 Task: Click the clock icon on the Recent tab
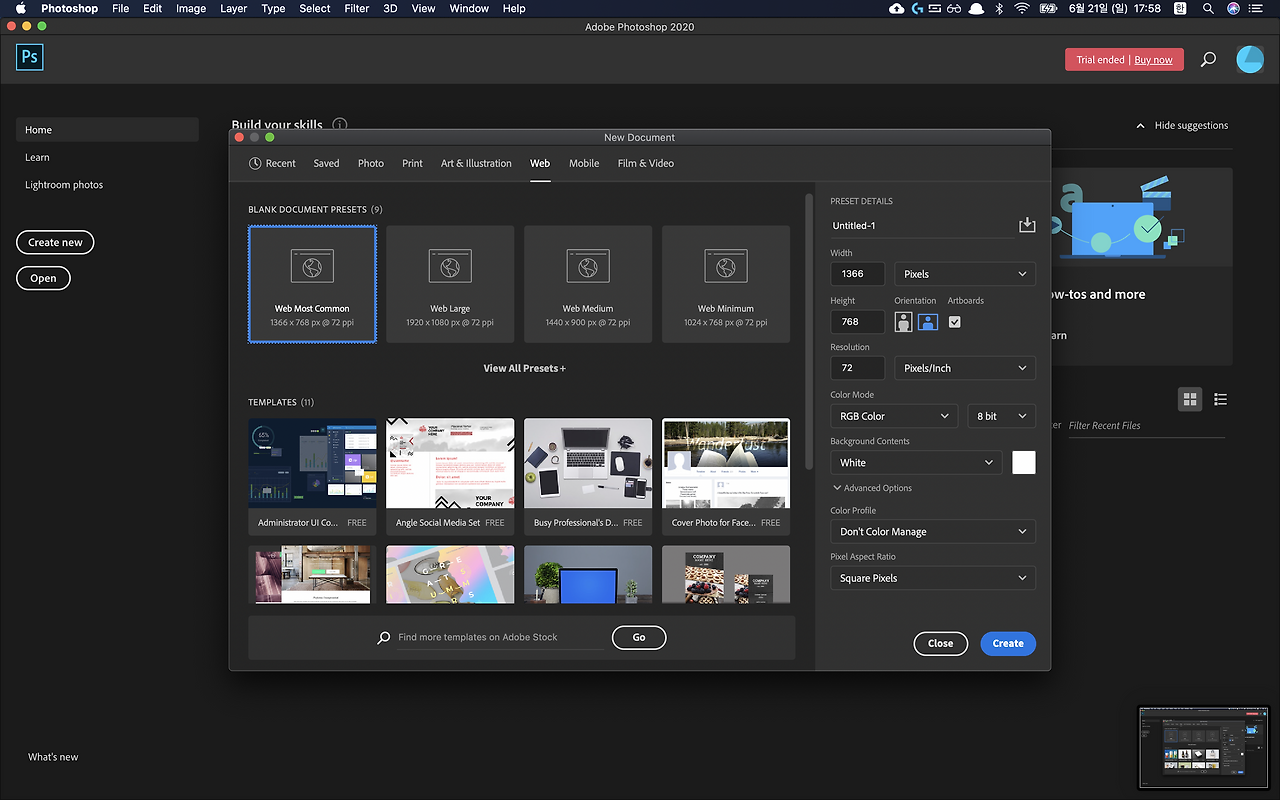[255, 163]
